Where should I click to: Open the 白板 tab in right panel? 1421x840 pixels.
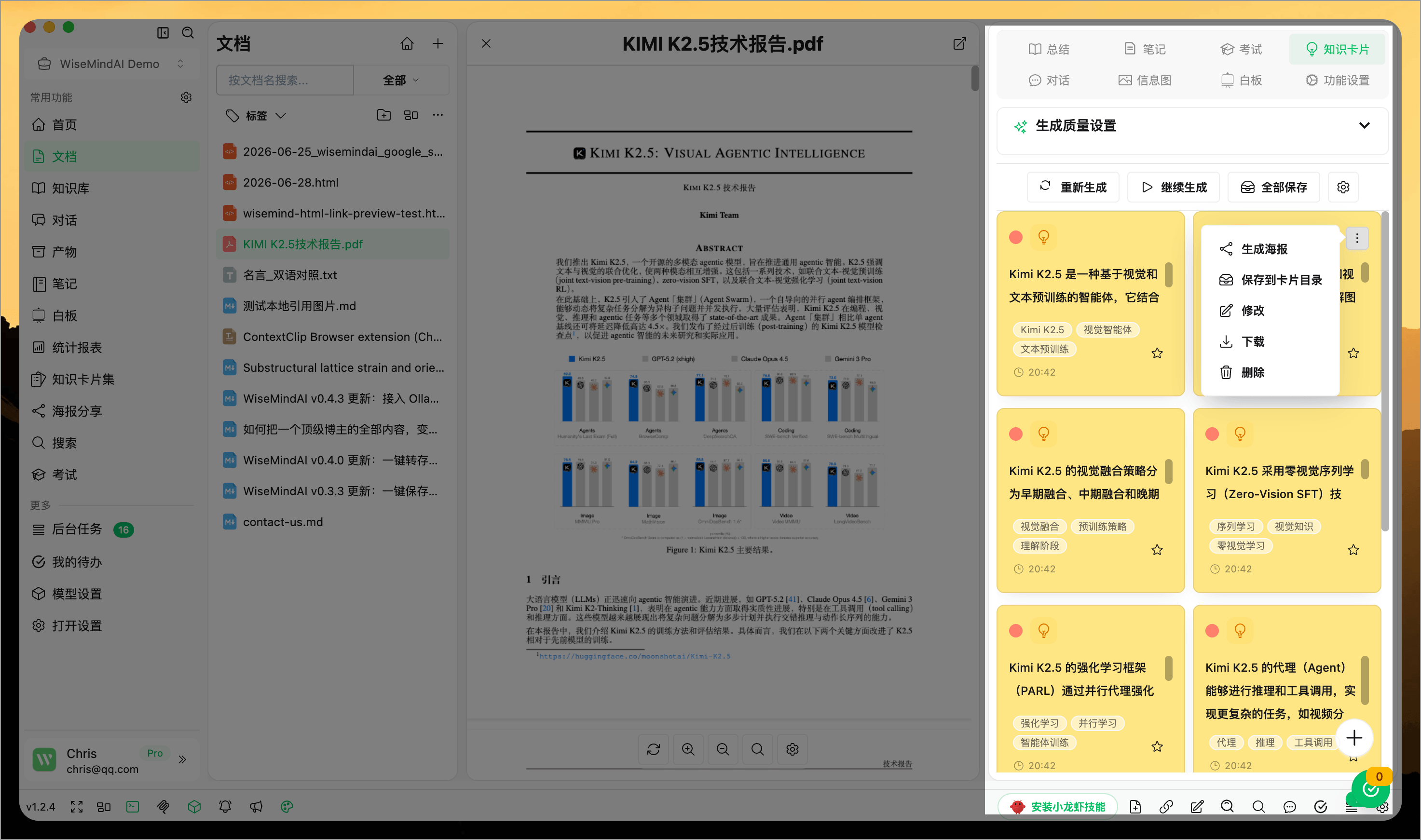point(1241,81)
